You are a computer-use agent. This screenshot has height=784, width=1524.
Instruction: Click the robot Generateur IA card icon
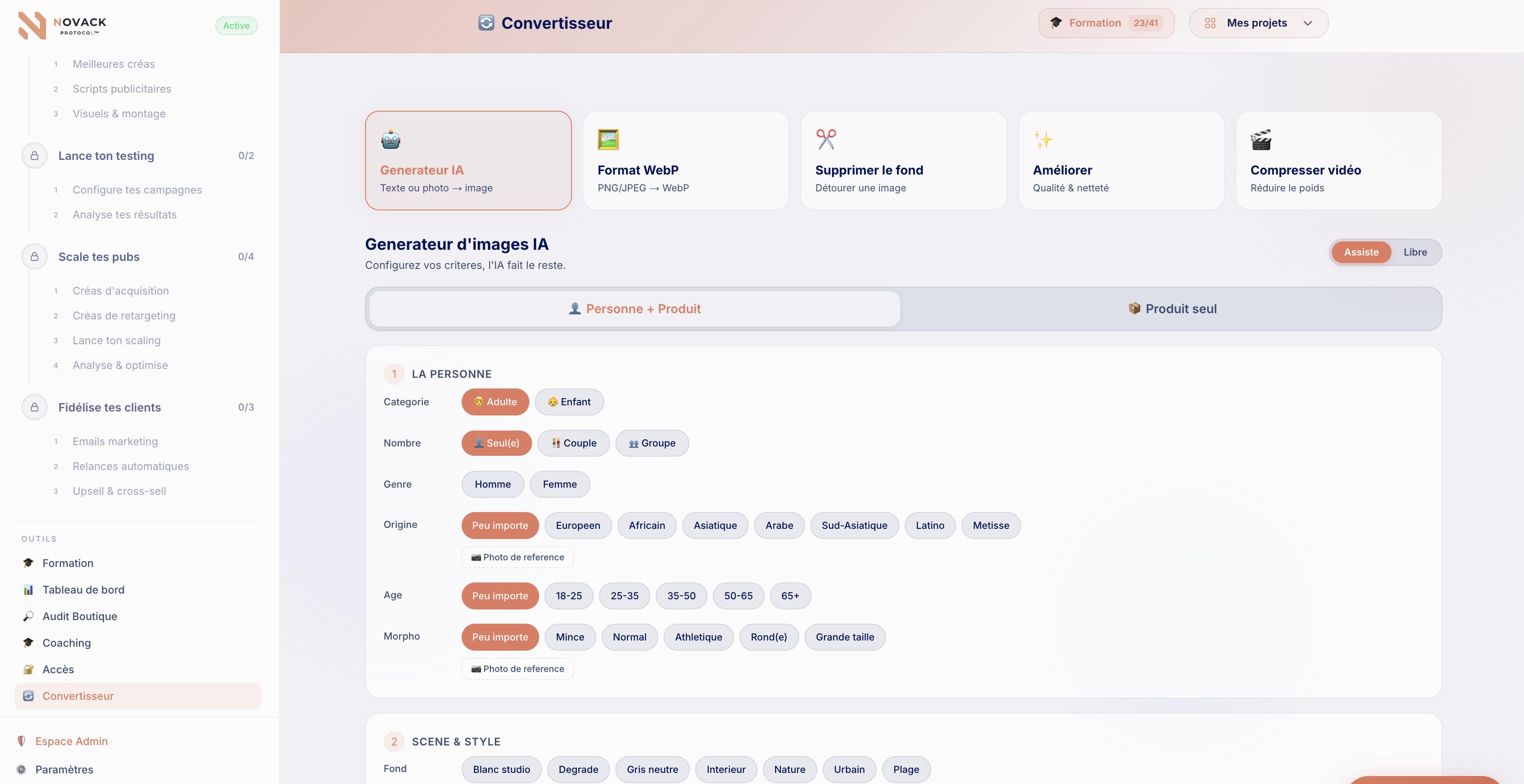tap(390, 140)
